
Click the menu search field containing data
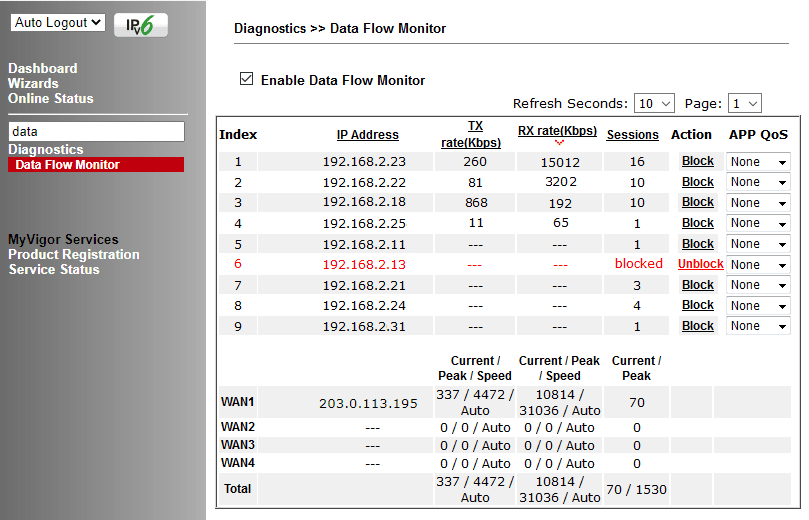(97, 131)
